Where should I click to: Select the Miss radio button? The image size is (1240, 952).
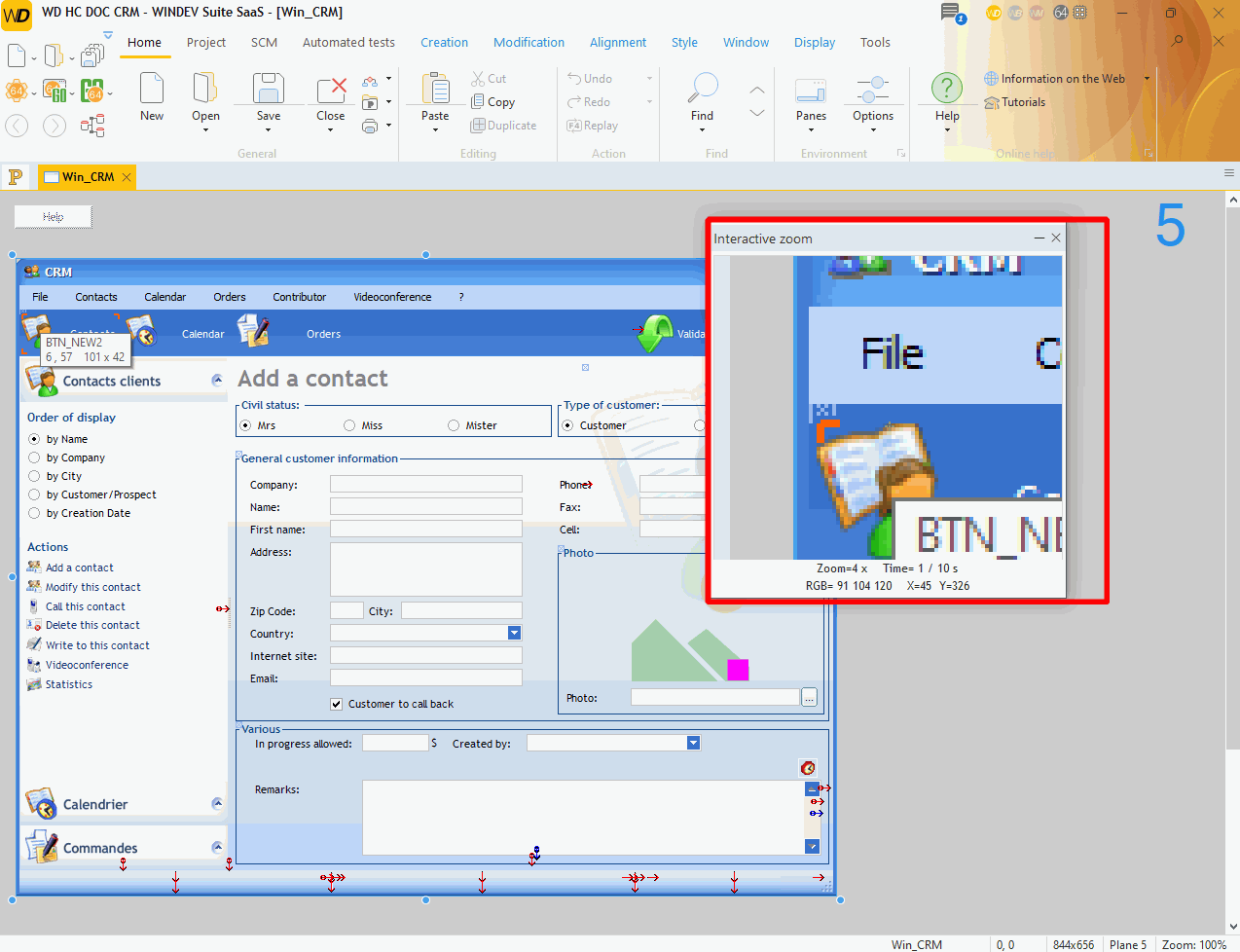(349, 425)
